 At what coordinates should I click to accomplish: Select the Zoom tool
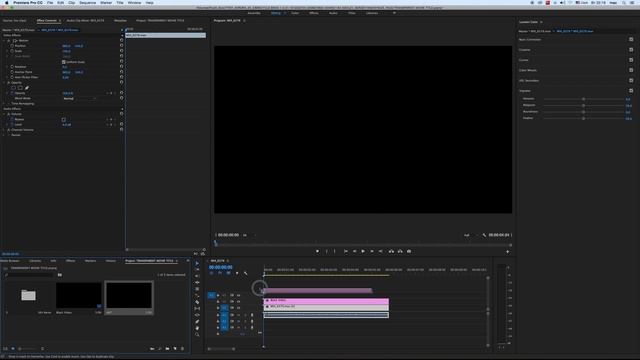197,335
